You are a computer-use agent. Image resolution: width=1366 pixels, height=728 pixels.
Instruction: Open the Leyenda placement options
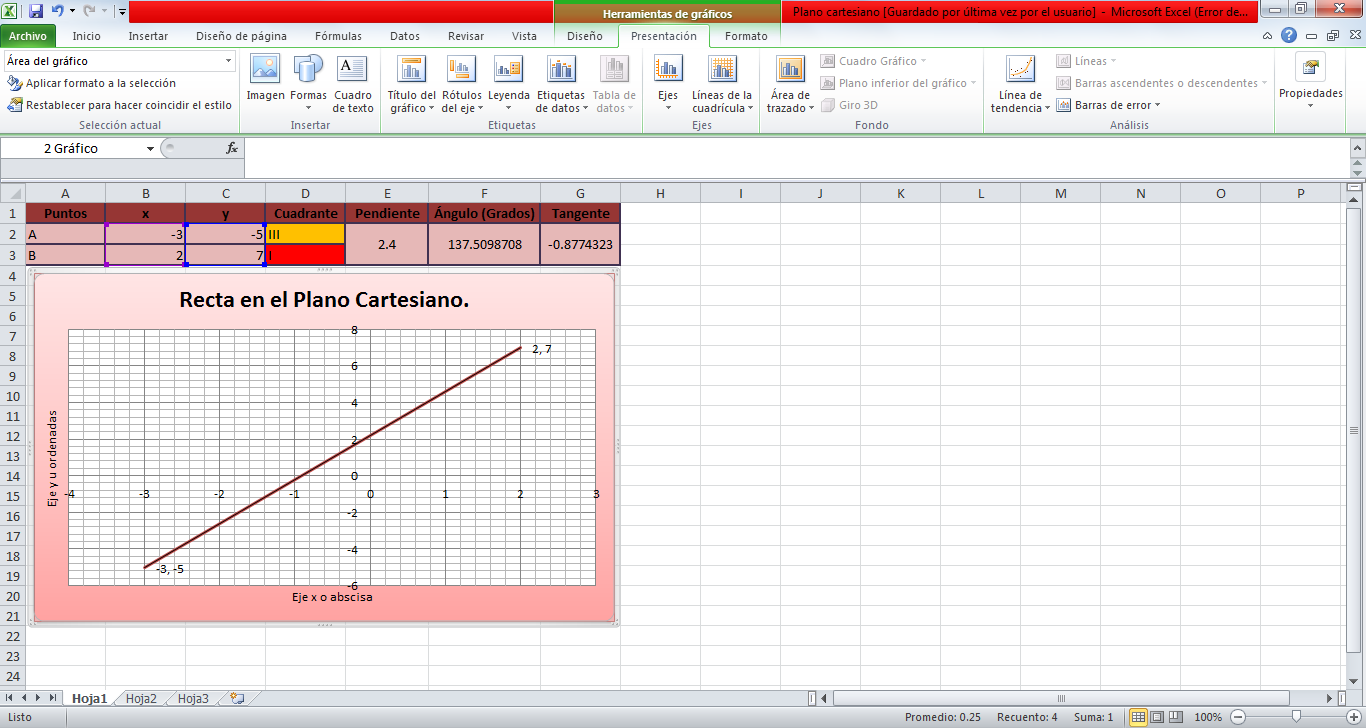point(508,84)
